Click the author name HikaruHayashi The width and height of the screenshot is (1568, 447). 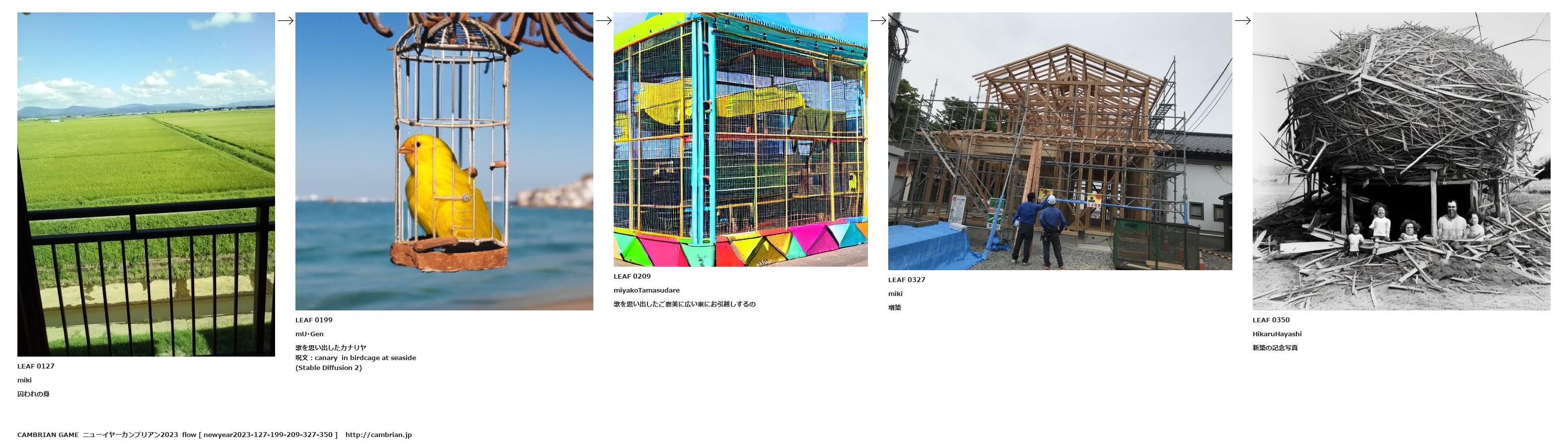coord(1277,334)
